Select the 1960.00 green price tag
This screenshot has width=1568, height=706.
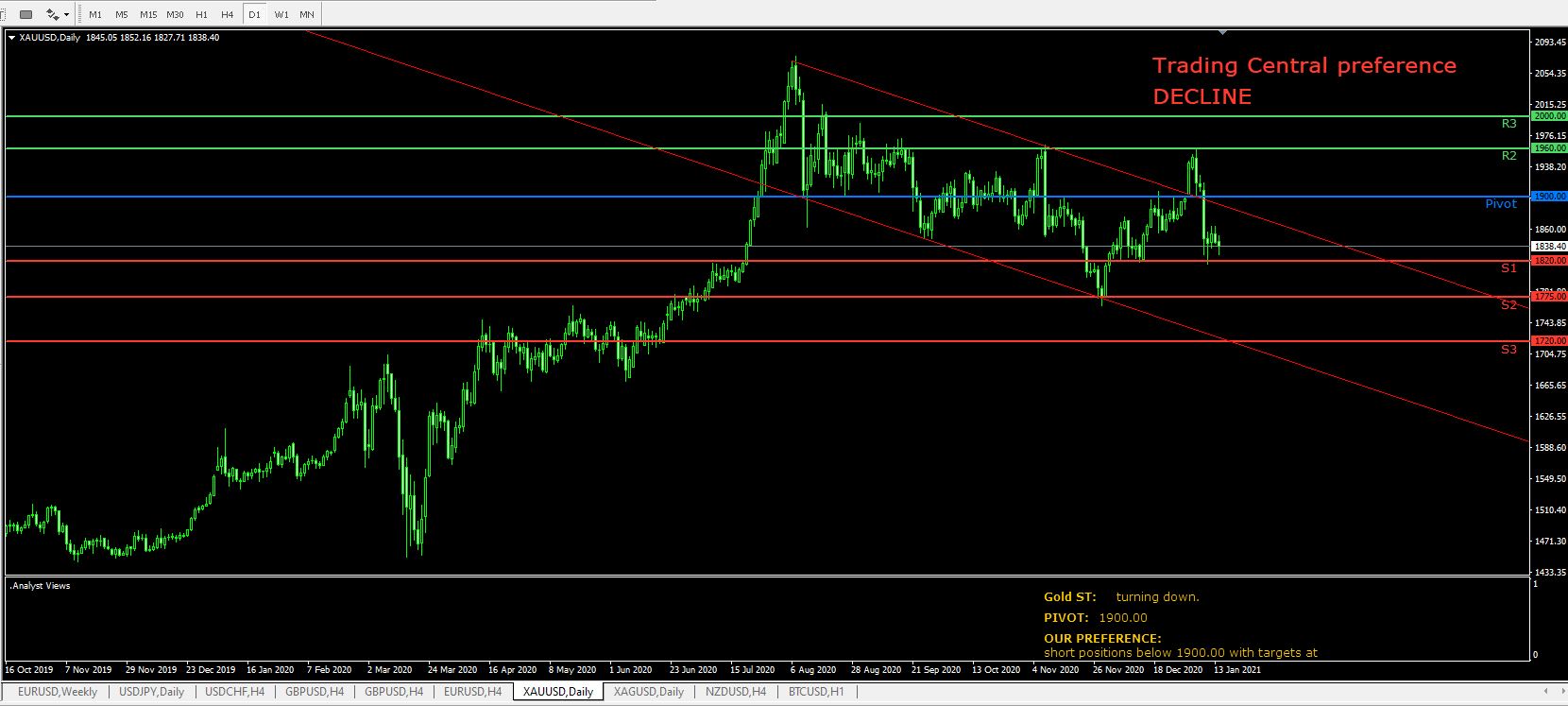(x=1549, y=148)
